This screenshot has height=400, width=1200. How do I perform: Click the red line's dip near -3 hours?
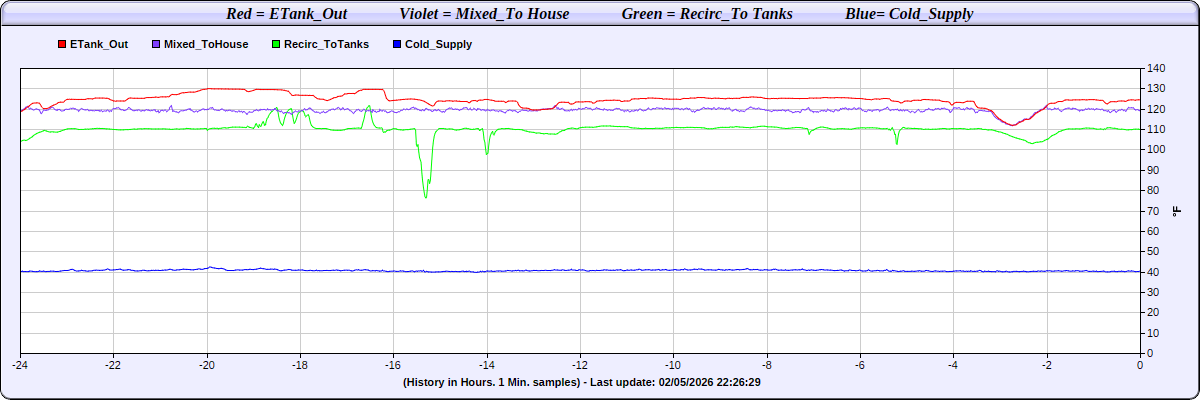pyautogui.click(x=1012, y=125)
